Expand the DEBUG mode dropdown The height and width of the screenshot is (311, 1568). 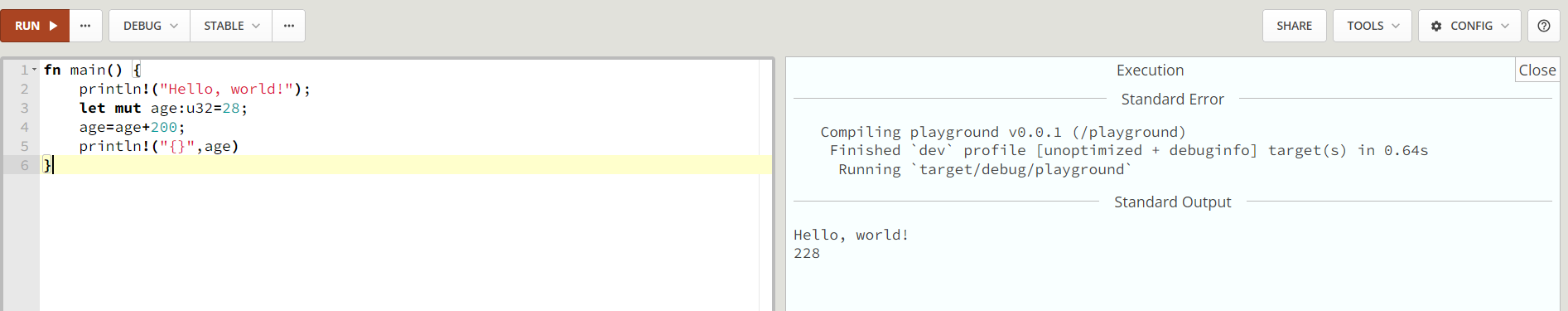tap(150, 26)
